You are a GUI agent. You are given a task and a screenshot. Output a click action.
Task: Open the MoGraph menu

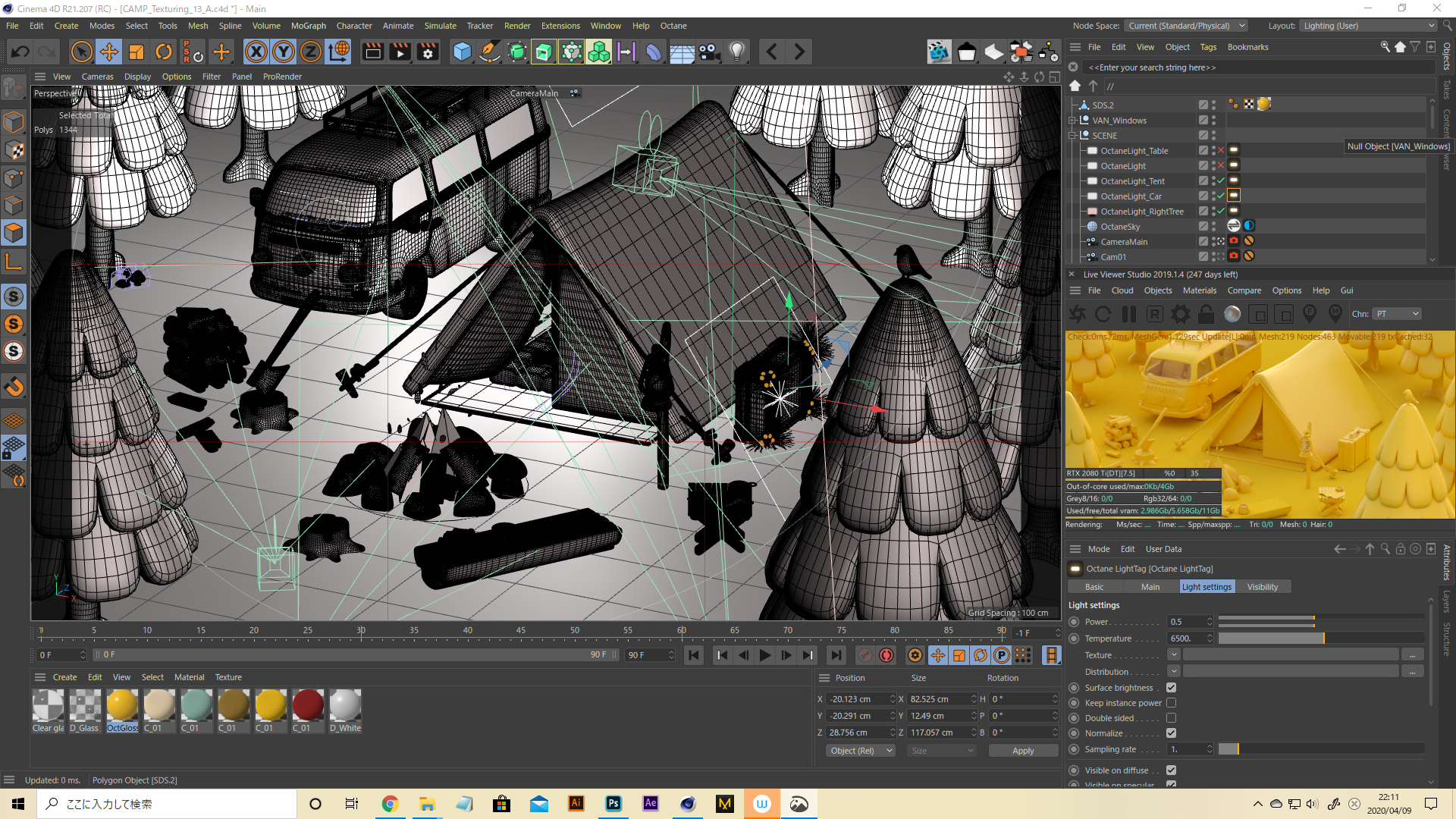[308, 26]
